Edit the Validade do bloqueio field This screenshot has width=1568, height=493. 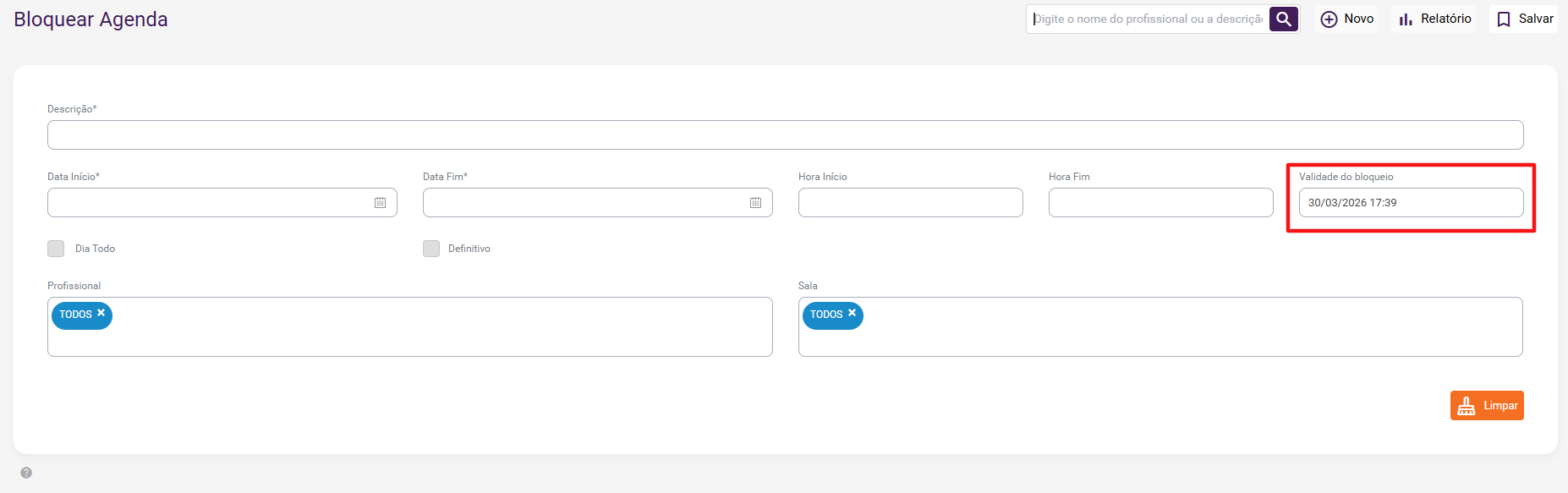point(1411,203)
